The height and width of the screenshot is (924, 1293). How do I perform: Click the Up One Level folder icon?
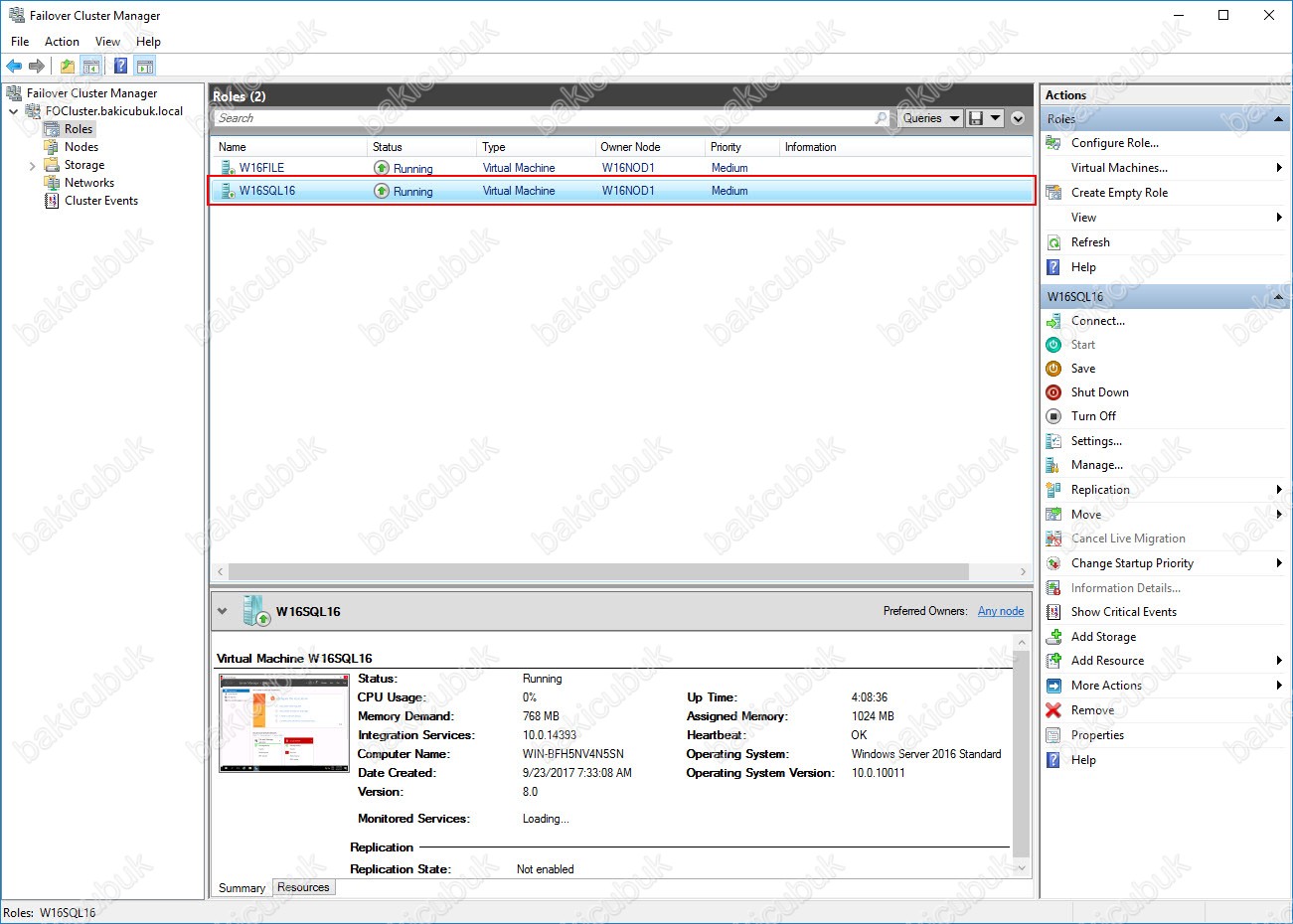pyautogui.click(x=67, y=66)
